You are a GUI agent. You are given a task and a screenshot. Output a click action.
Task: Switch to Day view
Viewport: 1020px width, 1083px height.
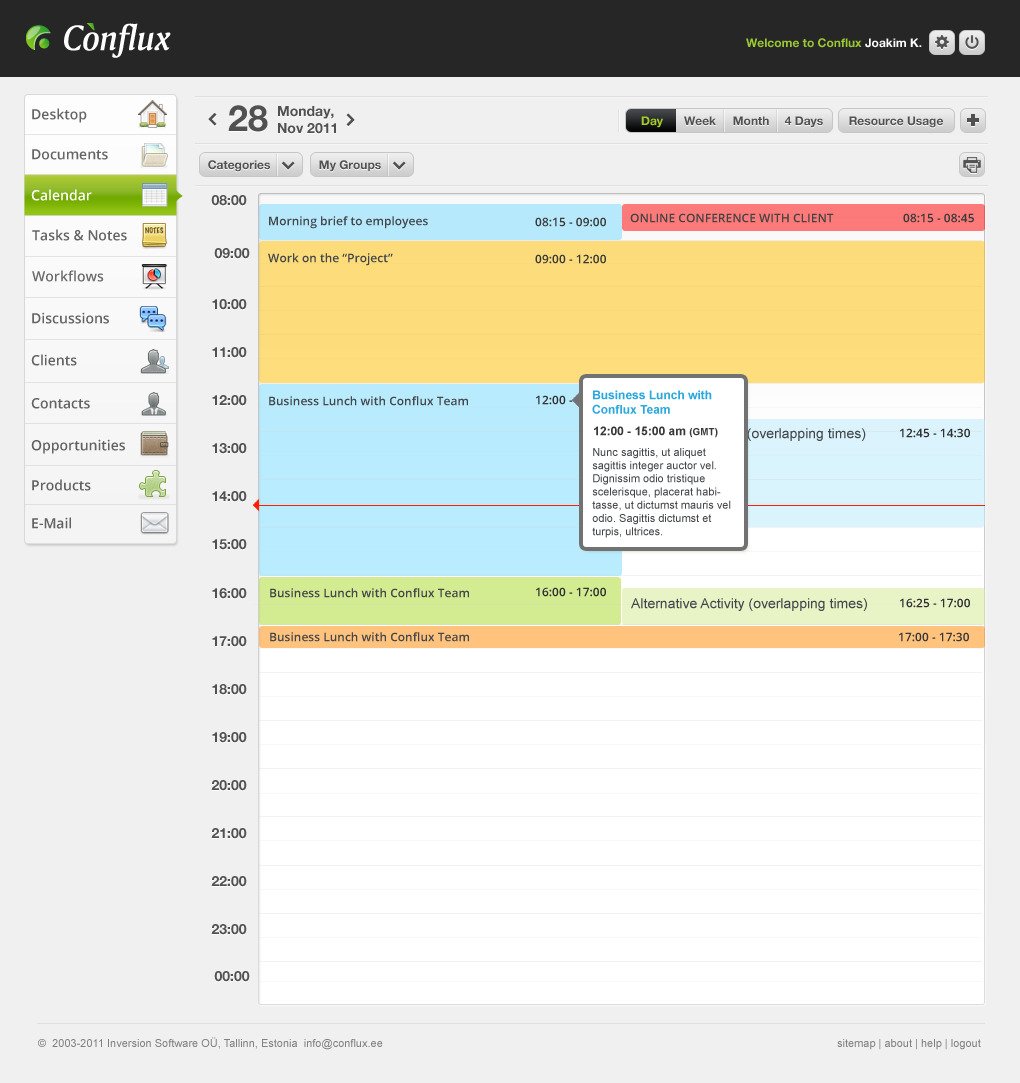[651, 120]
